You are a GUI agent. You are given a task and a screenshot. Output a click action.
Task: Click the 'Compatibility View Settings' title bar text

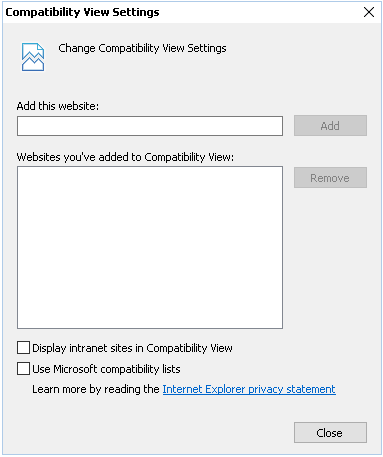coord(82,12)
